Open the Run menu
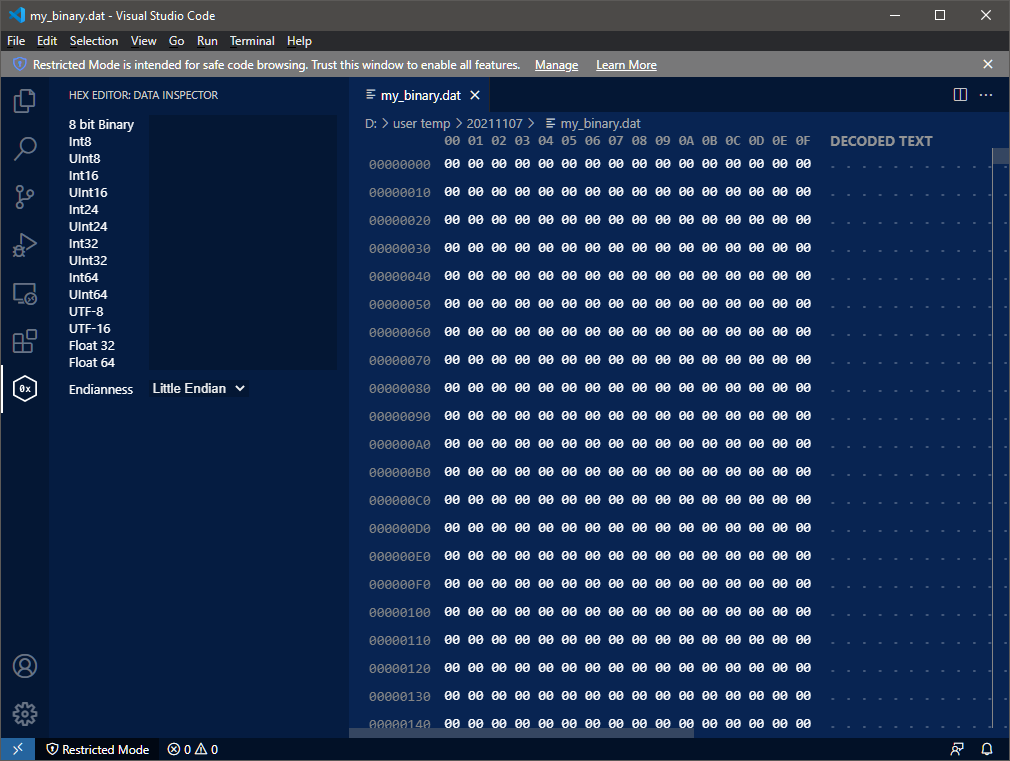The height and width of the screenshot is (761, 1010). 207,41
